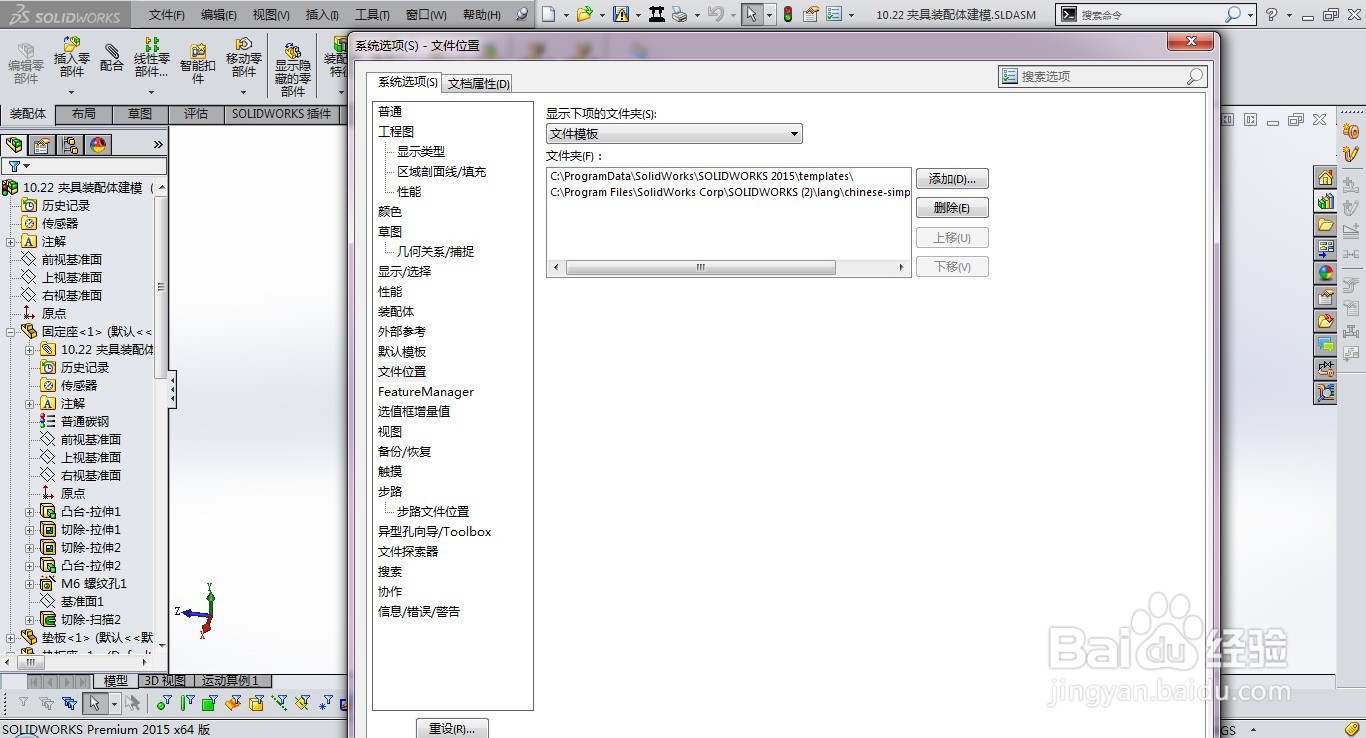1366x738 pixels.
Task: Open the DisplayManager colored sphere tab
Action: (98, 145)
